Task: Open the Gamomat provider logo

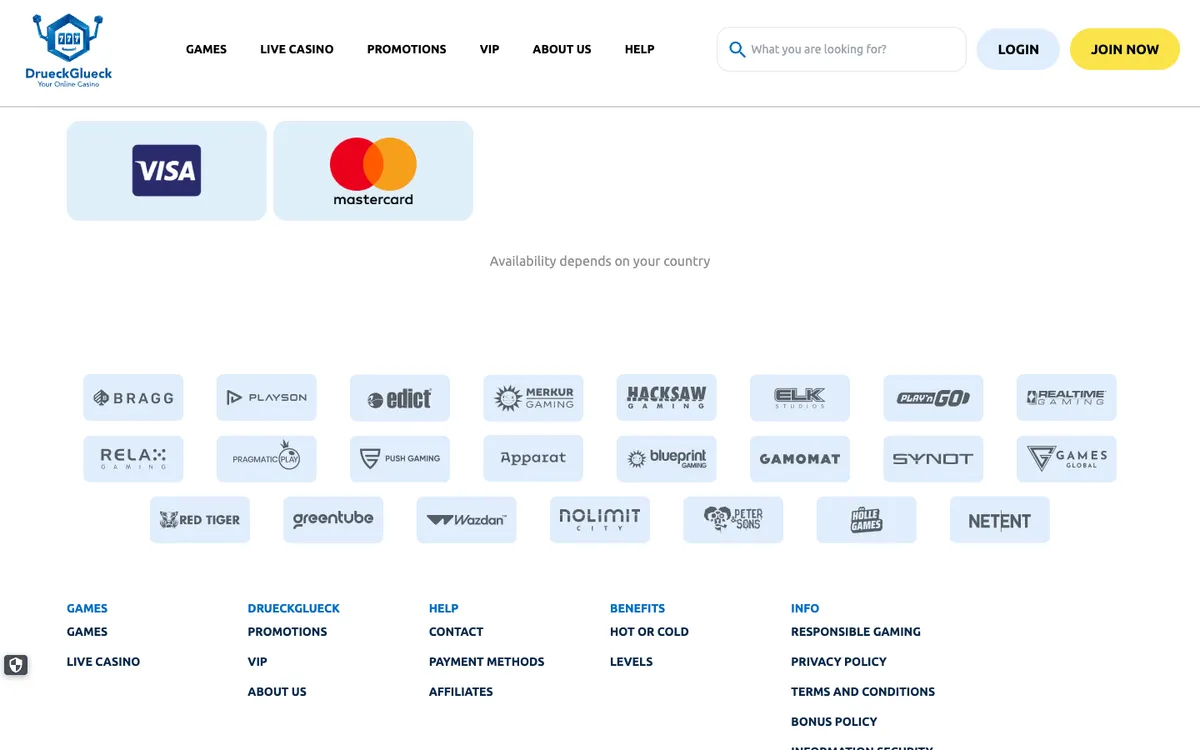Action: (800, 459)
